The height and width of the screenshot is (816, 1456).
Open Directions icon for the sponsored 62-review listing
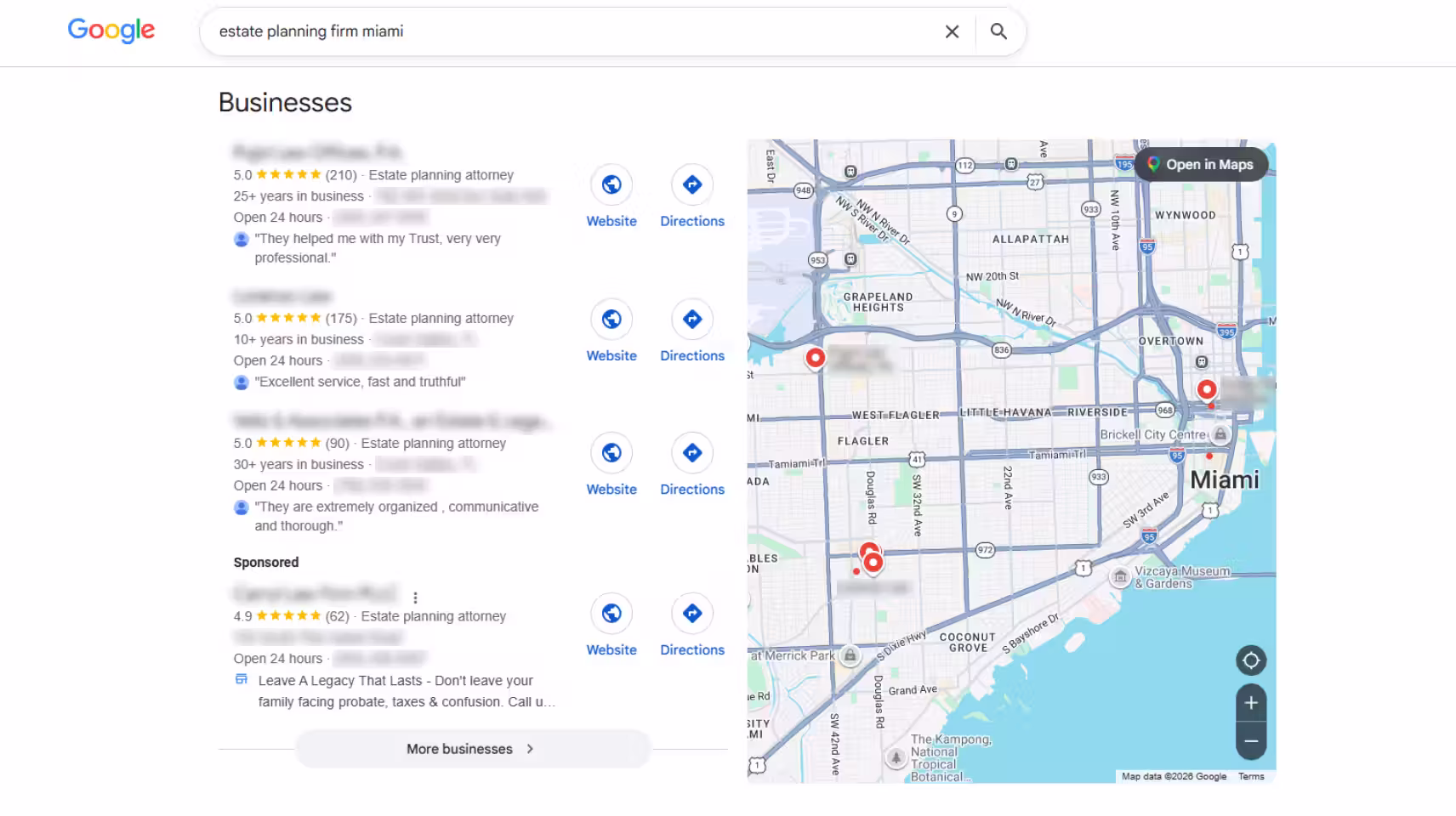pyautogui.click(x=692, y=614)
